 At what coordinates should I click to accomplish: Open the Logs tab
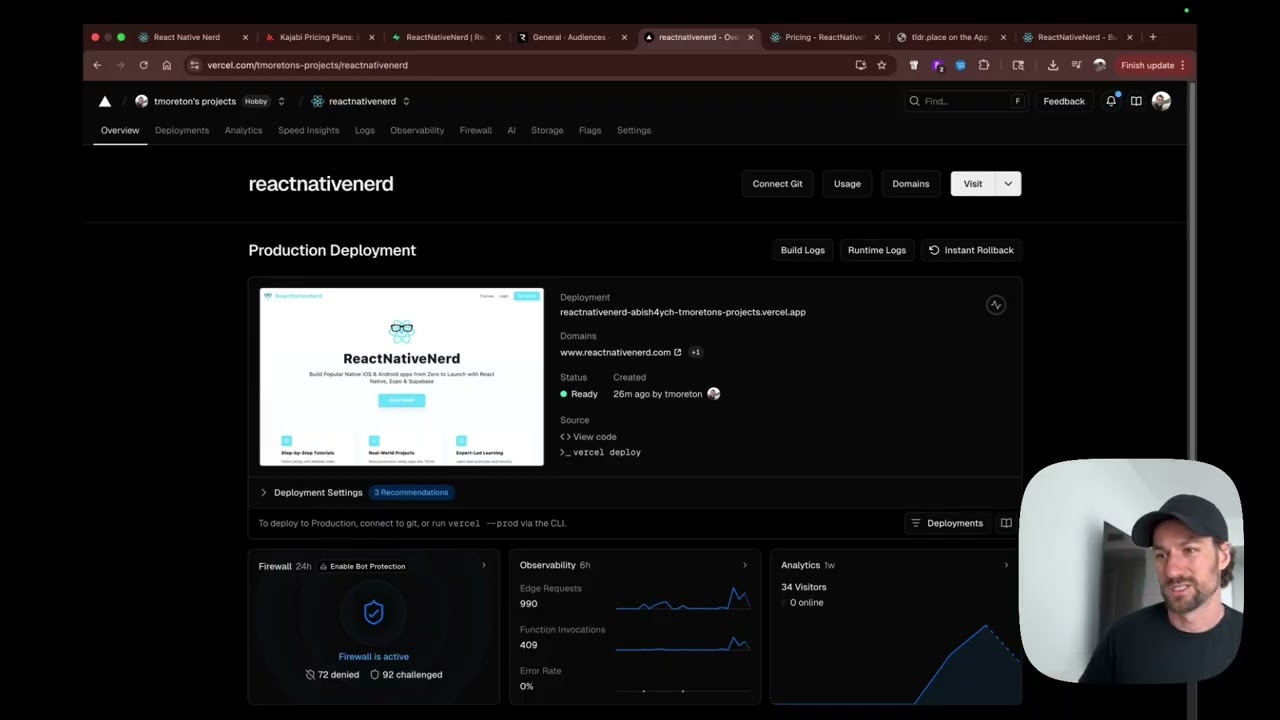(x=365, y=130)
